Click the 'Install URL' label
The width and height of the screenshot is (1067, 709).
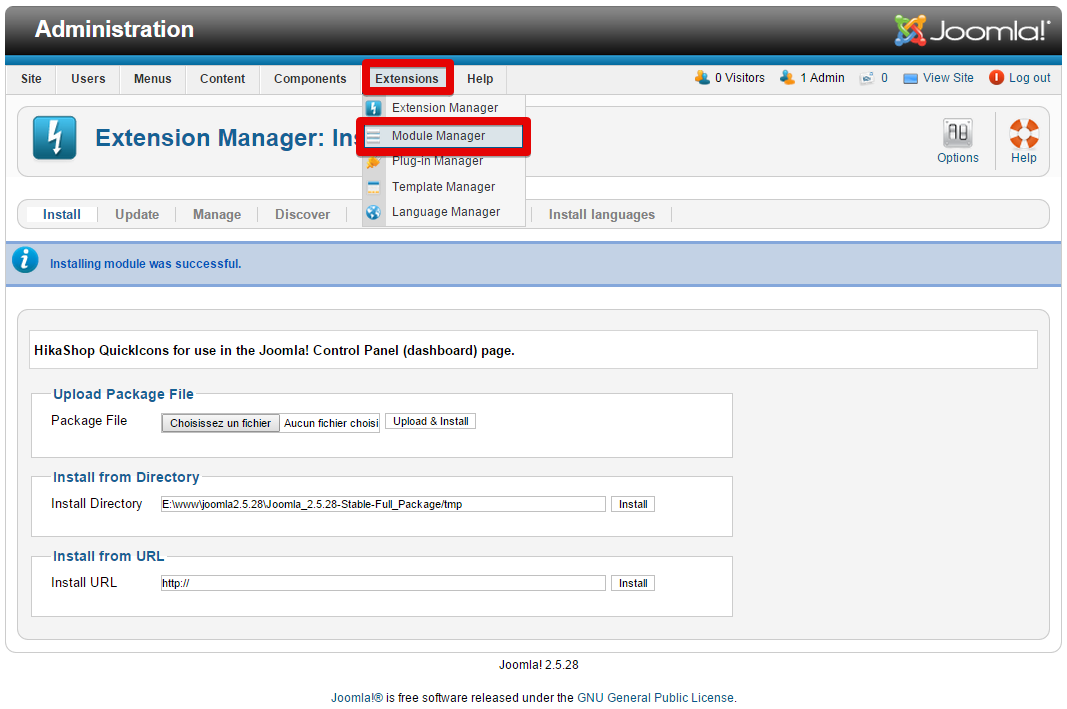(84, 582)
